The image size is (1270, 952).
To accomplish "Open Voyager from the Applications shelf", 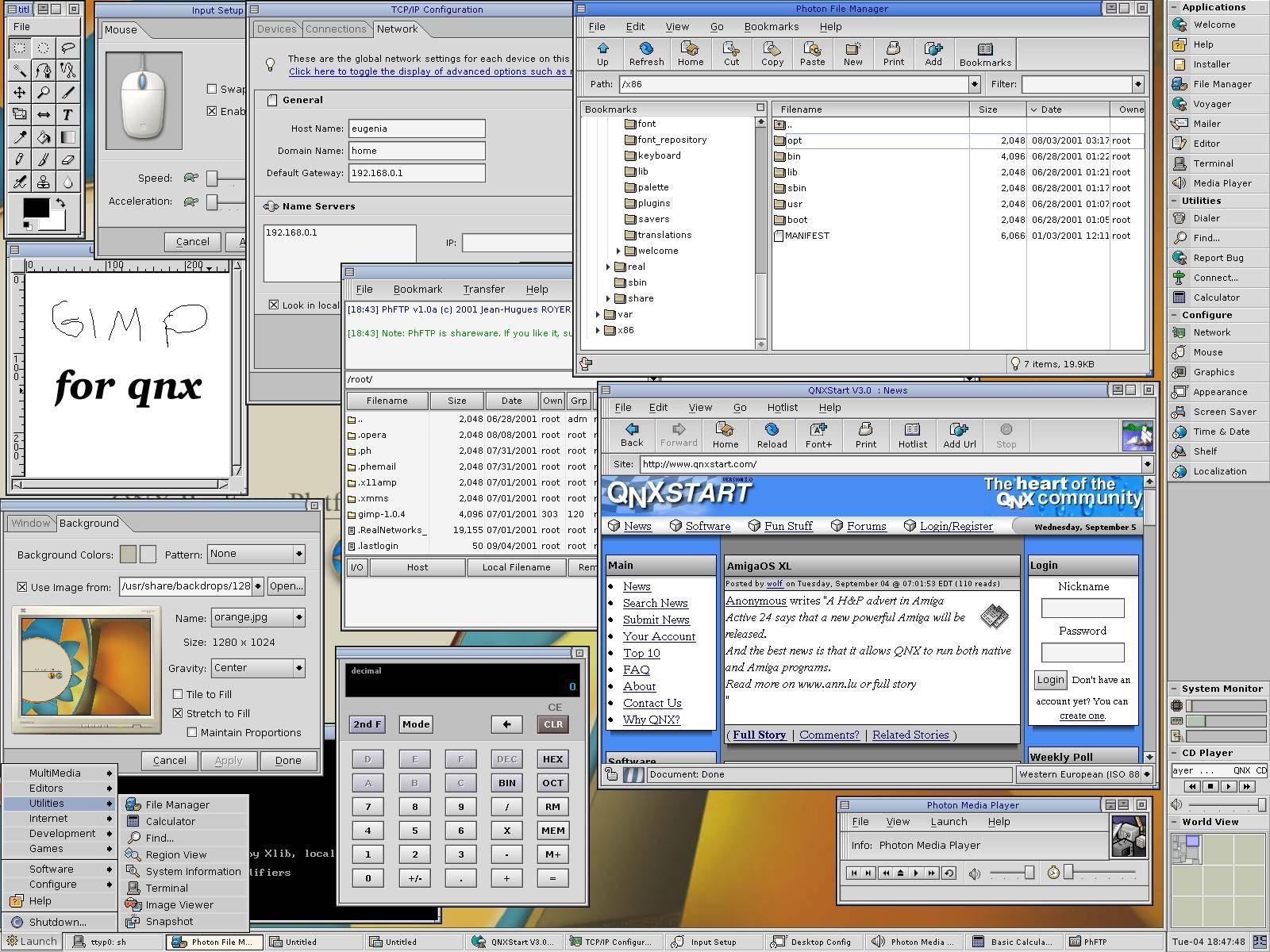I will (x=1212, y=104).
